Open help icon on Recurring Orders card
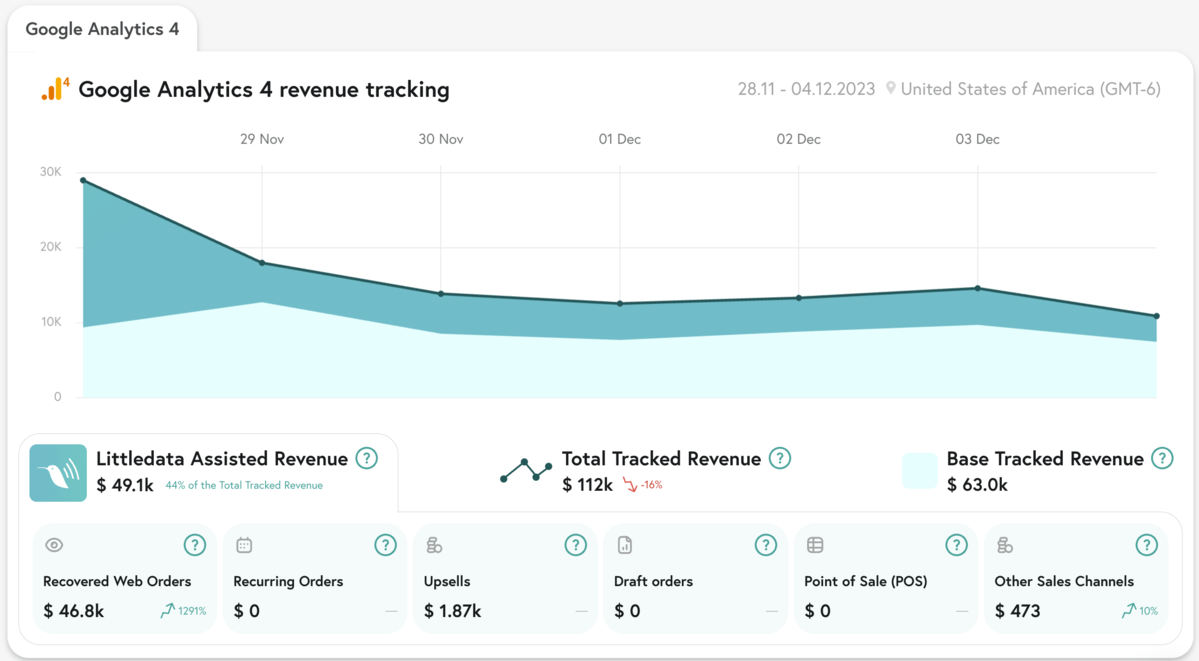The image size is (1199, 661). coord(385,545)
